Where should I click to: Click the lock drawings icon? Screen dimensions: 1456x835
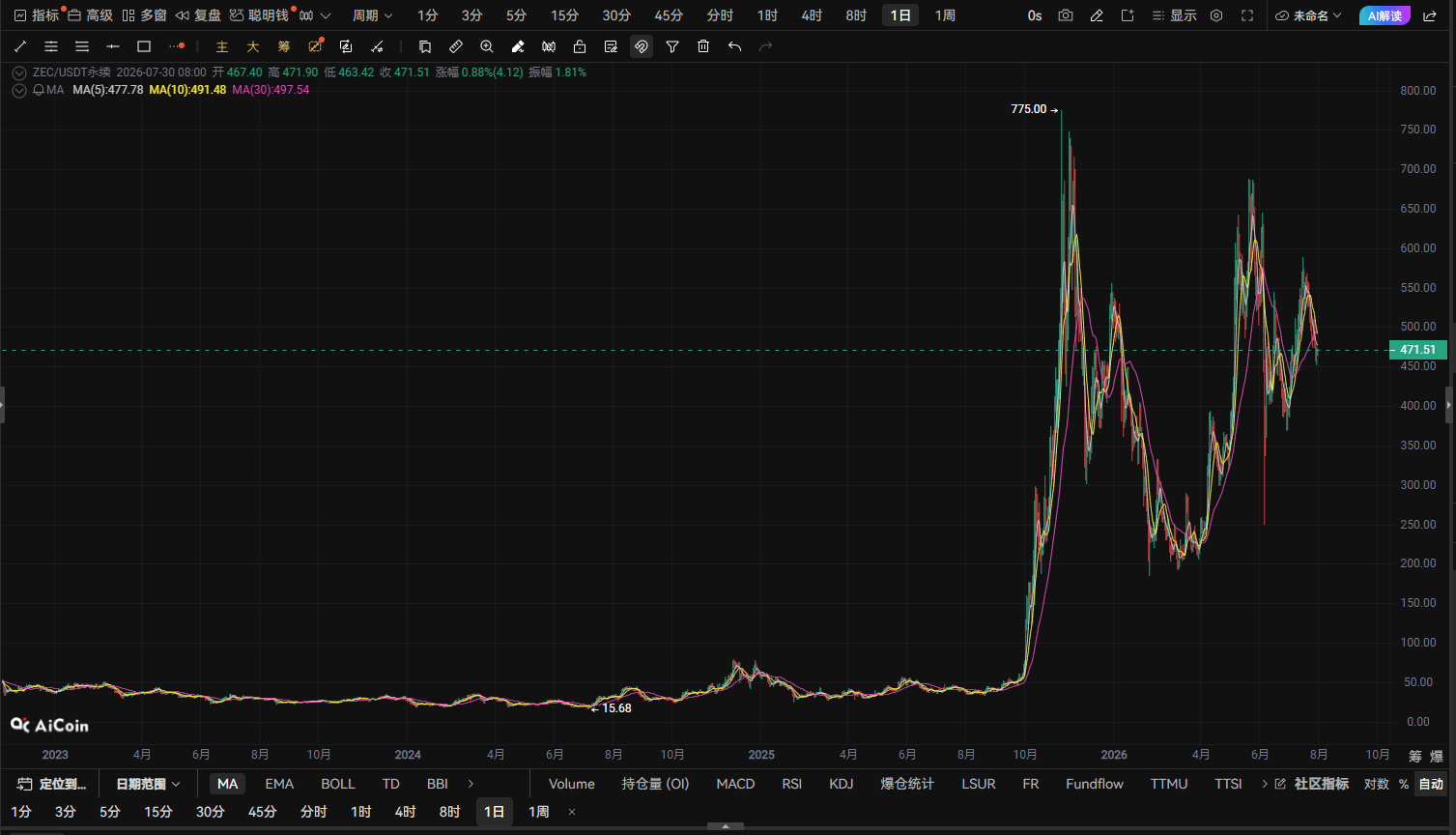580,46
